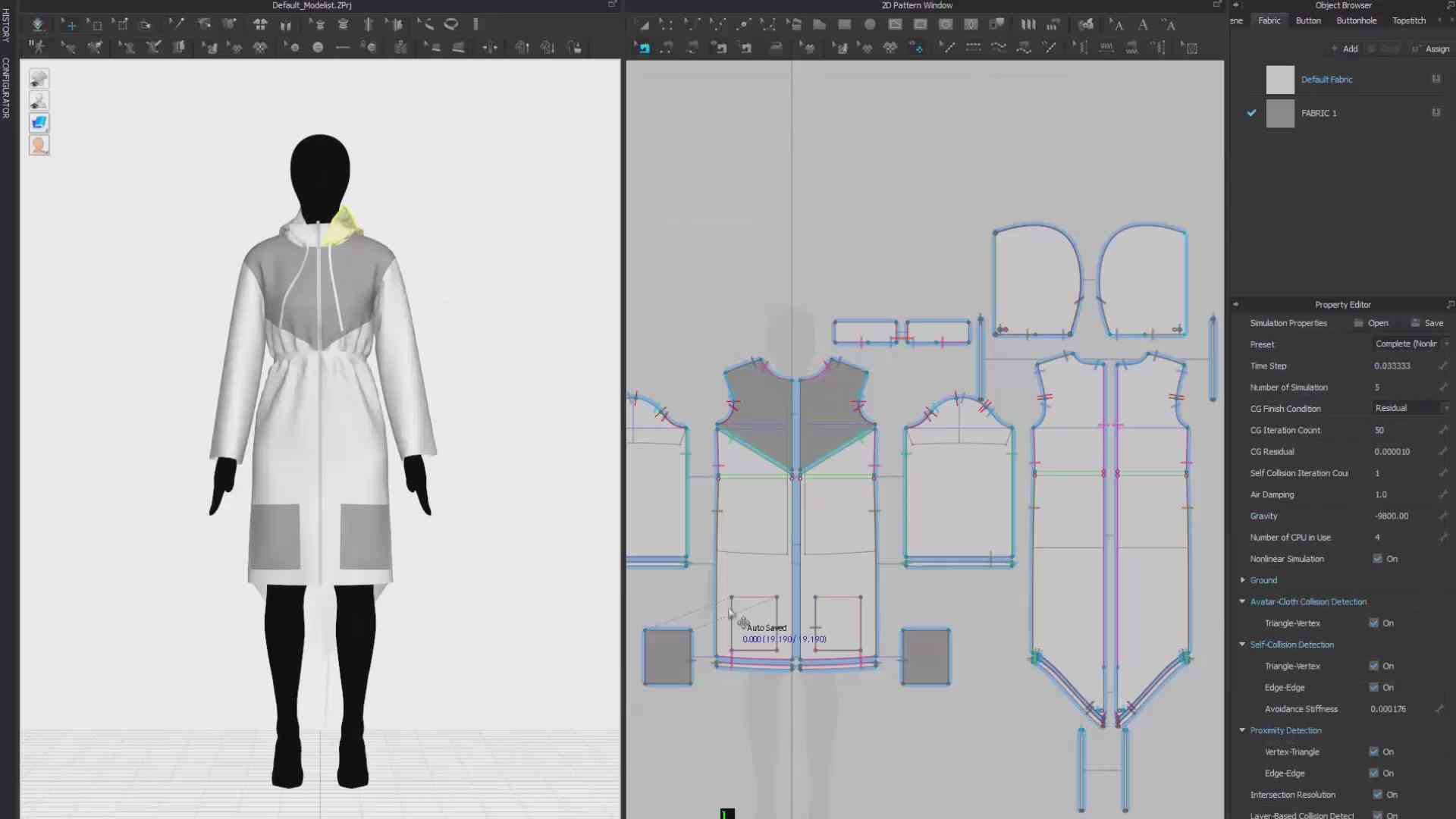
Task: Click the Add fabric button
Action: coord(1345,49)
